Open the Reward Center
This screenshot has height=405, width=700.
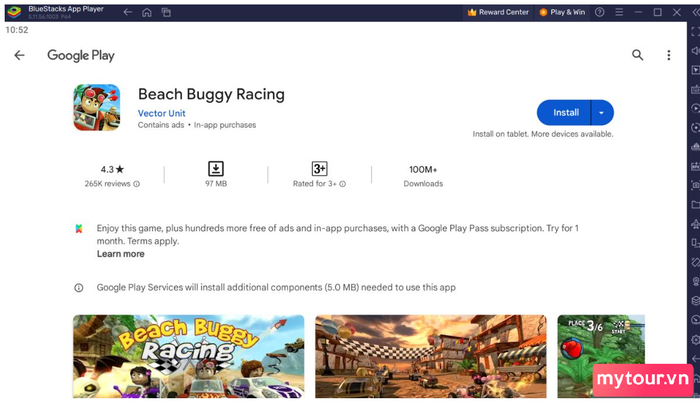(x=498, y=12)
